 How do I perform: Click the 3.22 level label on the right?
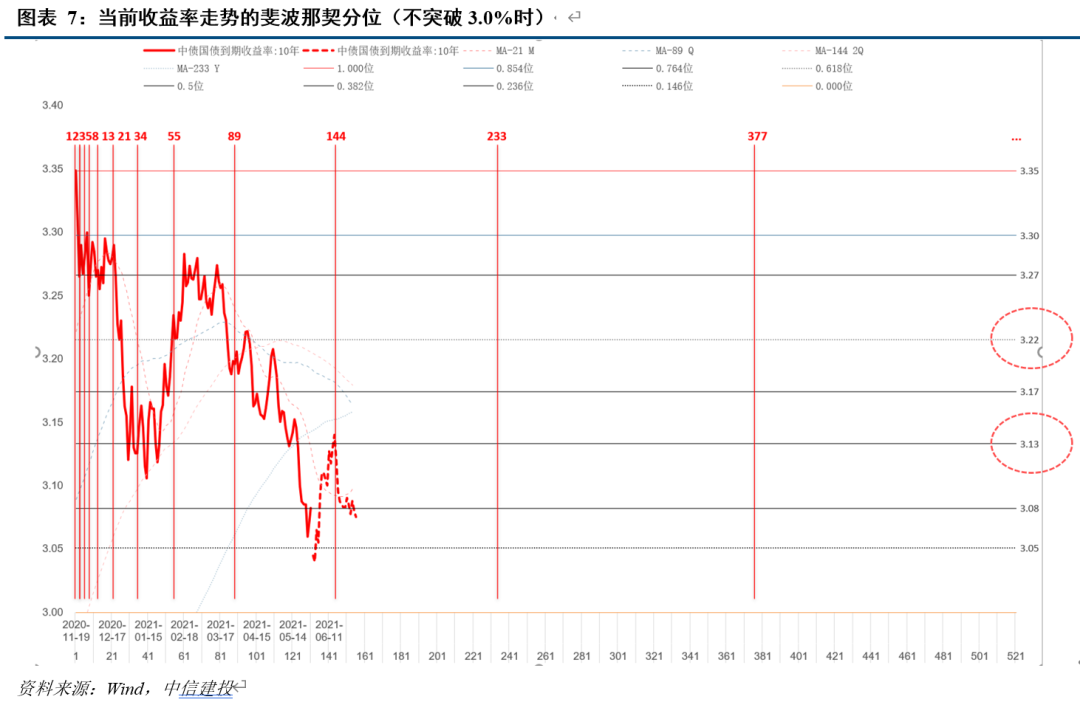pos(1029,340)
